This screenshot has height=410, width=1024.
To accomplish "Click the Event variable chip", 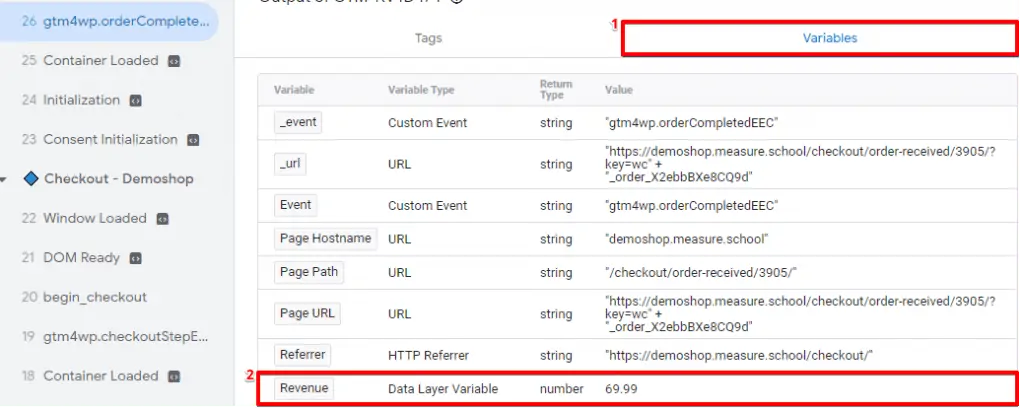I will 296,205.
